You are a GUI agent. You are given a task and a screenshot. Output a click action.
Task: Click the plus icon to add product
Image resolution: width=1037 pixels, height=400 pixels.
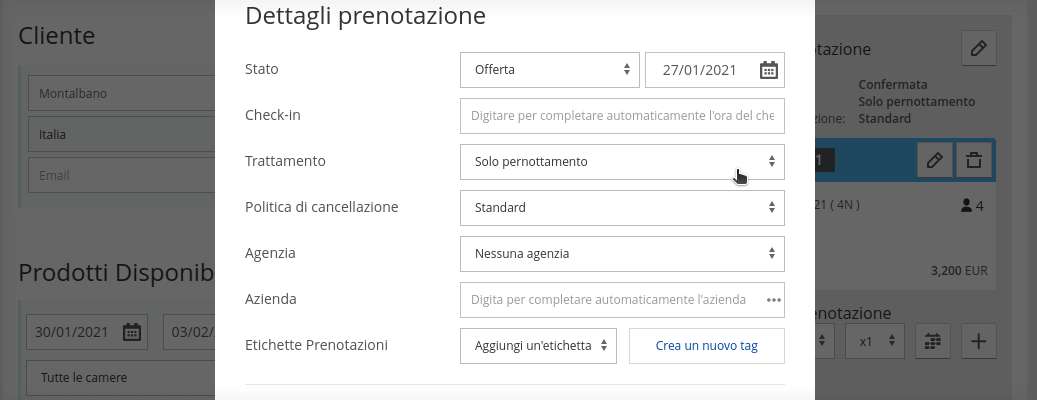(978, 341)
